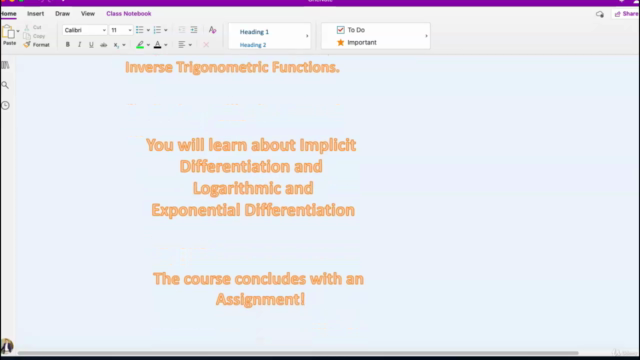The height and width of the screenshot is (360, 640).
Task: Apply Heading 1 style
Action: coord(254,32)
